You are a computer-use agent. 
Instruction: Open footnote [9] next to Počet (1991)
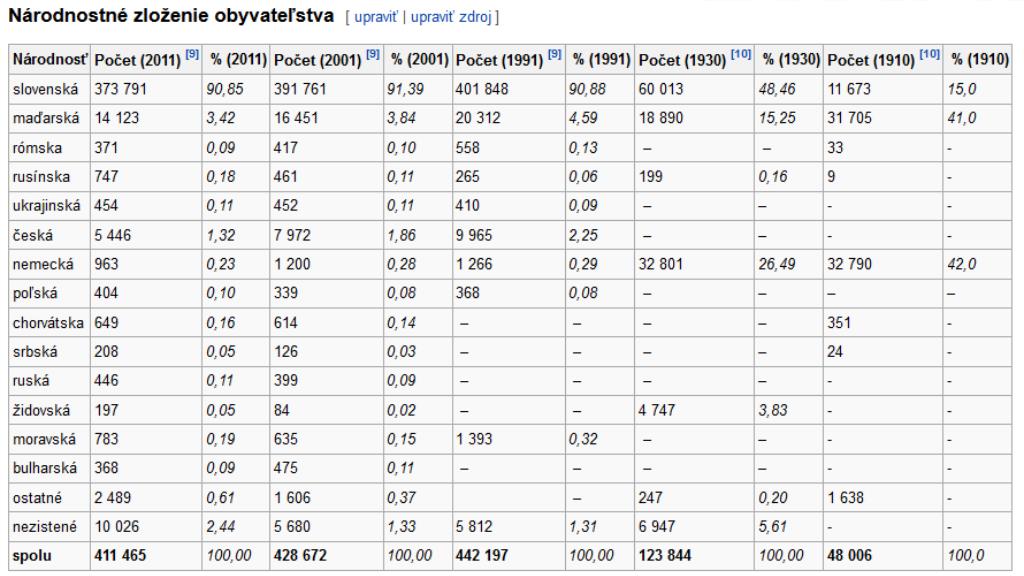(554, 54)
